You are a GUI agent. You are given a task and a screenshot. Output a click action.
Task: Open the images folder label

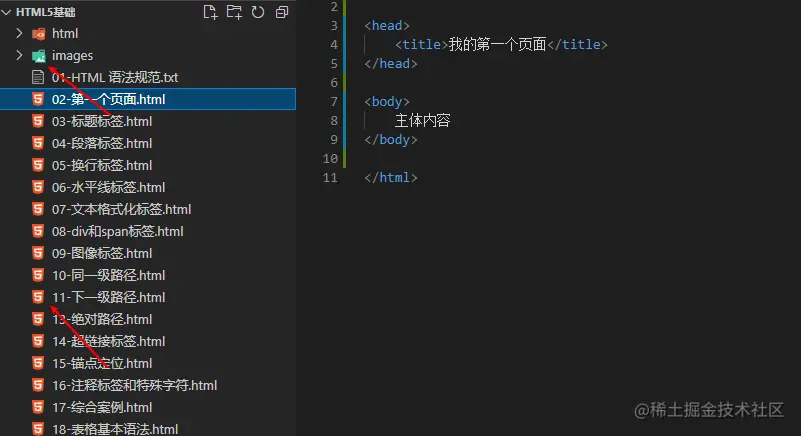[73, 55]
